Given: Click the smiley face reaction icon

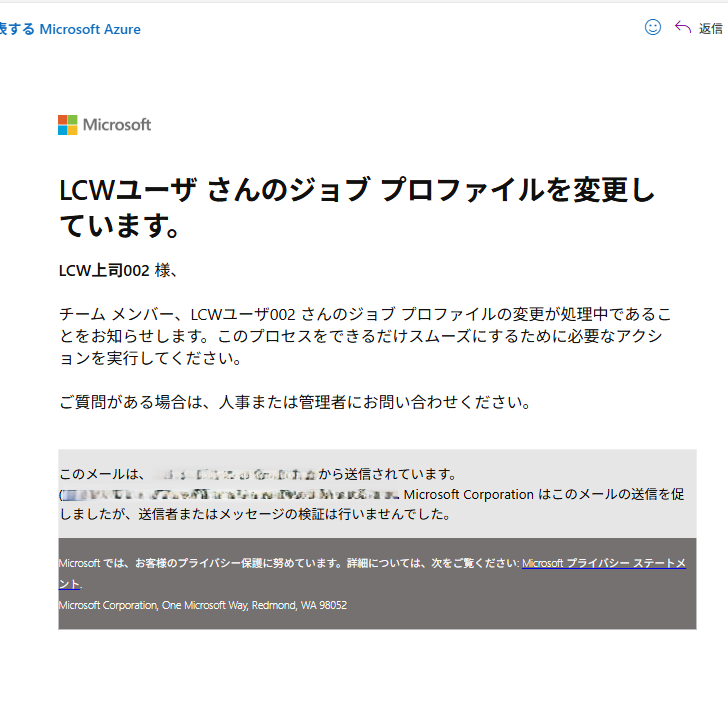Looking at the screenshot, I should (653, 27).
